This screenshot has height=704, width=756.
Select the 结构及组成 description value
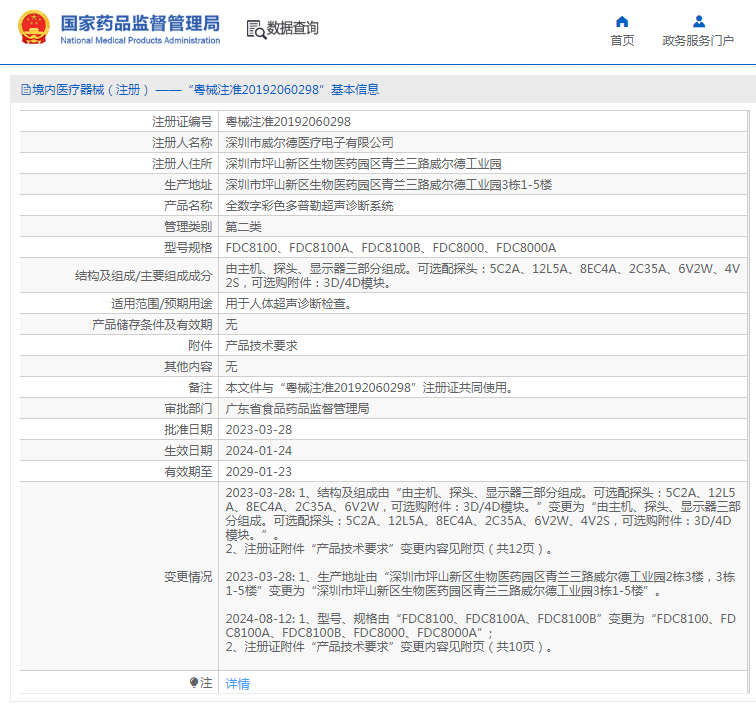click(482, 275)
